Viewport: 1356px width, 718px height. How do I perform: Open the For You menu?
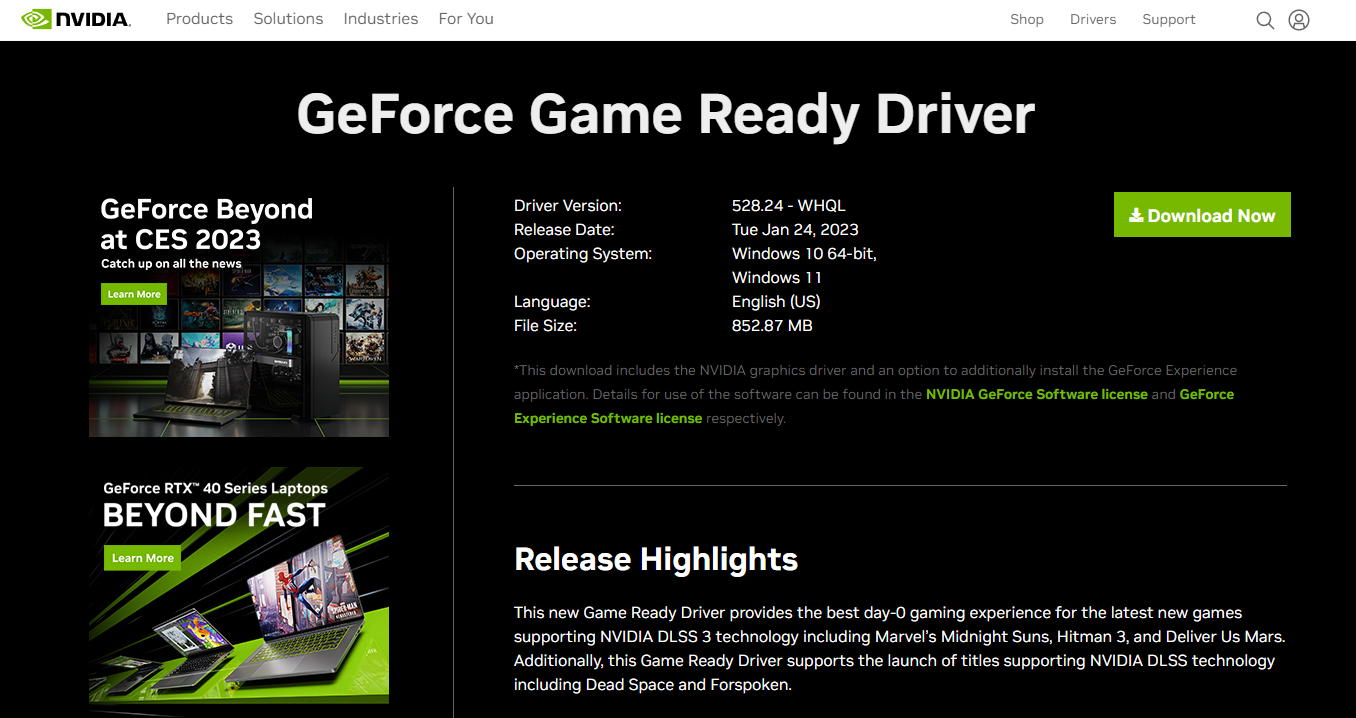coord(466,19)
